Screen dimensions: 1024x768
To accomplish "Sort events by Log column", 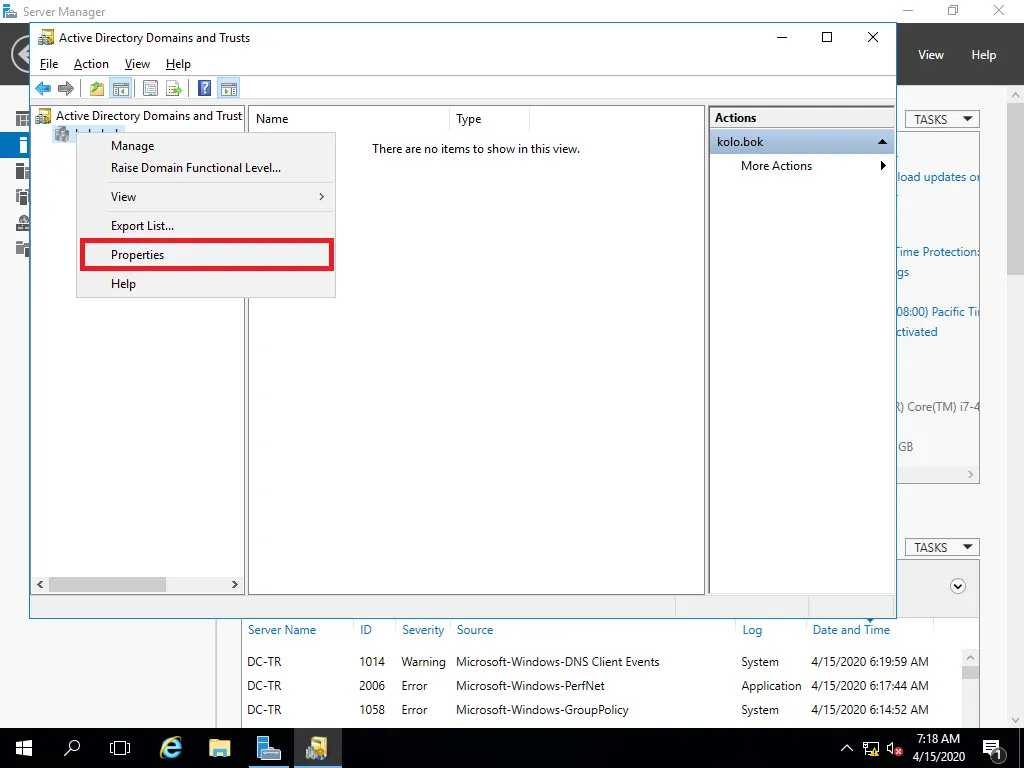I will pos(752,630).
